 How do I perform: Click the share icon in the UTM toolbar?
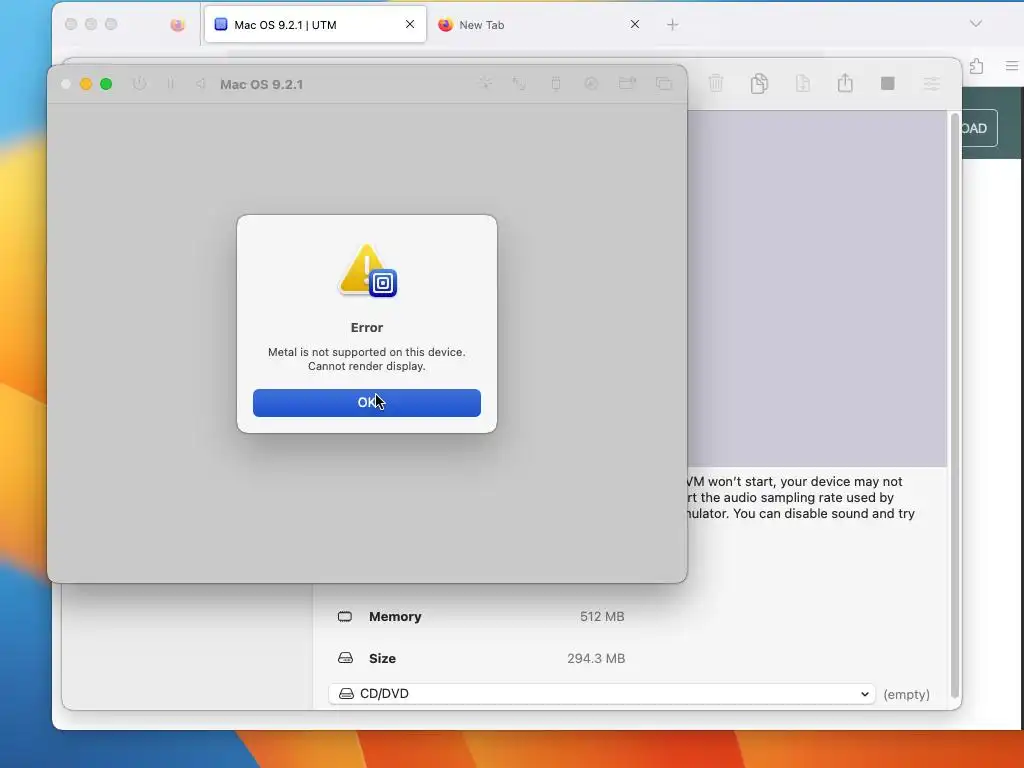point(845,82)
